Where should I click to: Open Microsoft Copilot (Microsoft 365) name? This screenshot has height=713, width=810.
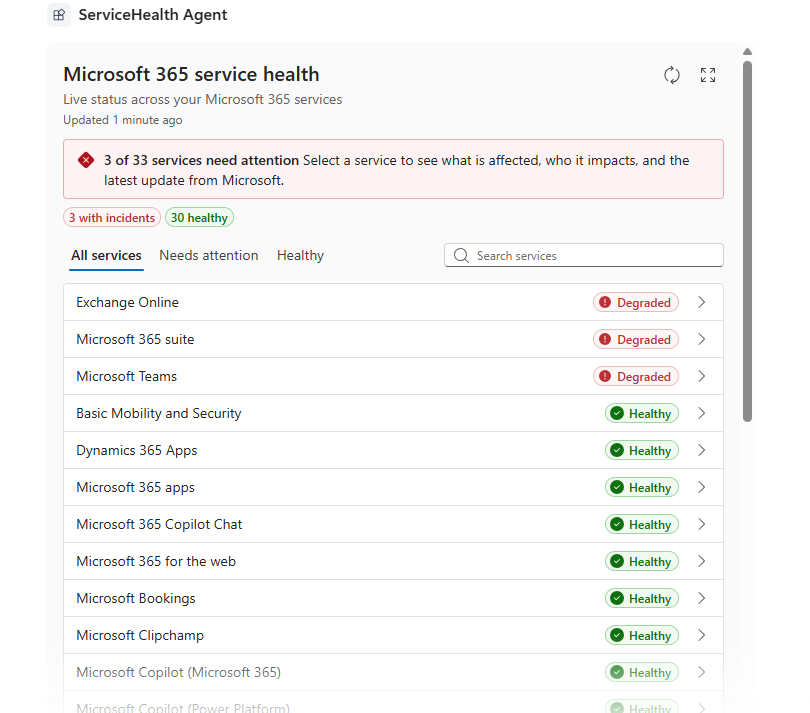click(x=179, y=672)
